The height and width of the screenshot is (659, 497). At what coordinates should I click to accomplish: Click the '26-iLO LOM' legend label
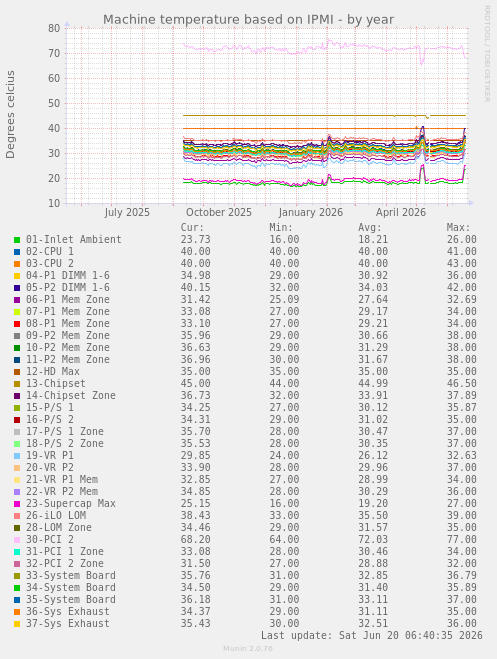(x=56, y=515)
